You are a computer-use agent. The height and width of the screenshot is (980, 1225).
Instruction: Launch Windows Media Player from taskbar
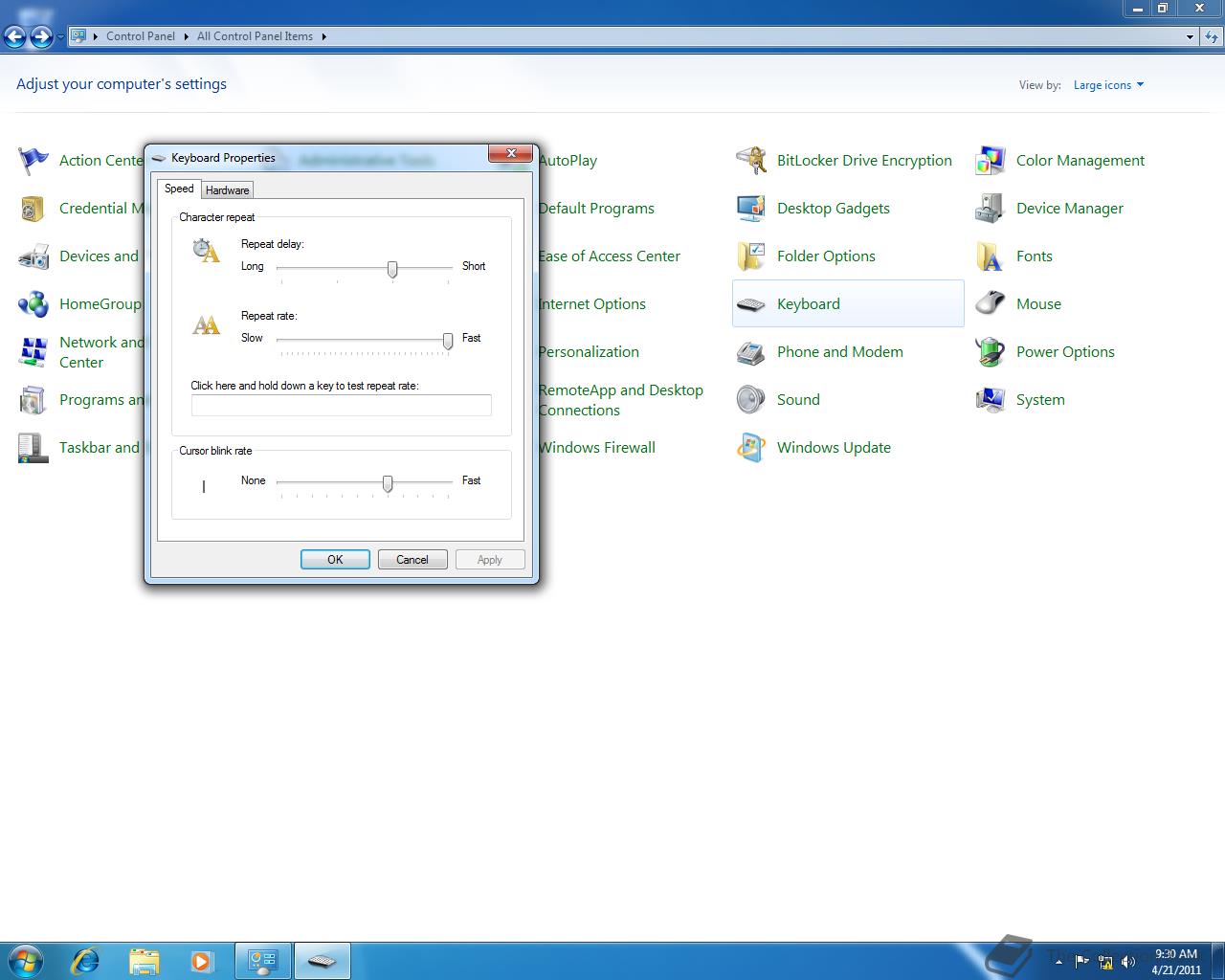(x=202, y=961)
